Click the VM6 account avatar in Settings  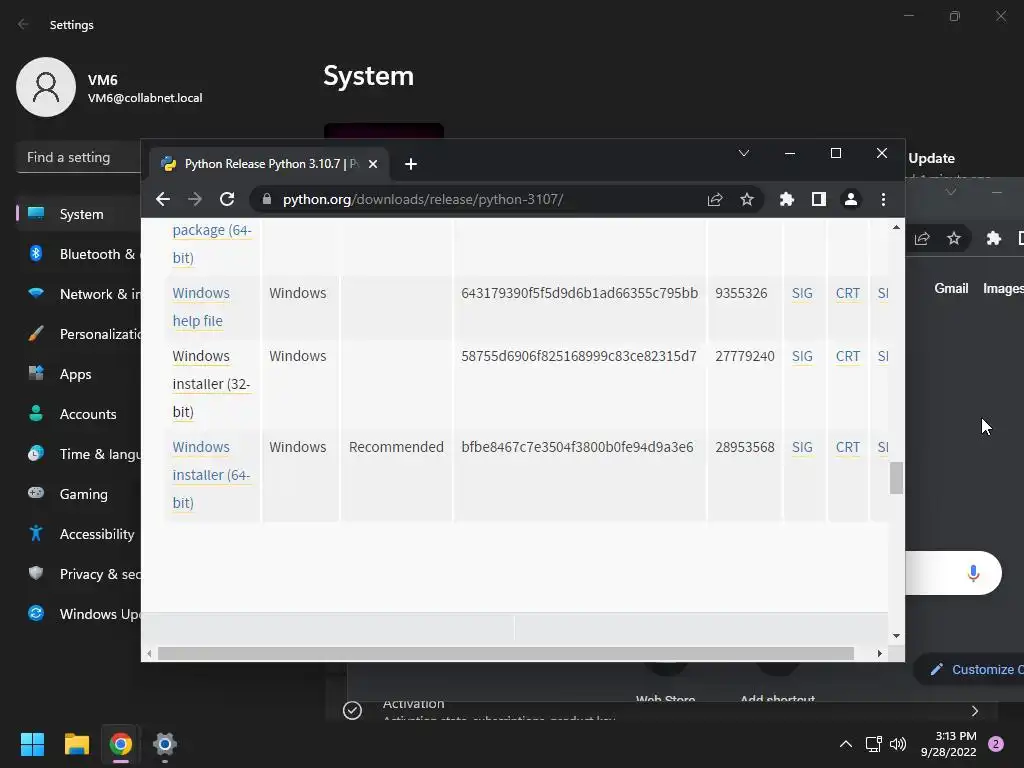(x=46, y=87)
